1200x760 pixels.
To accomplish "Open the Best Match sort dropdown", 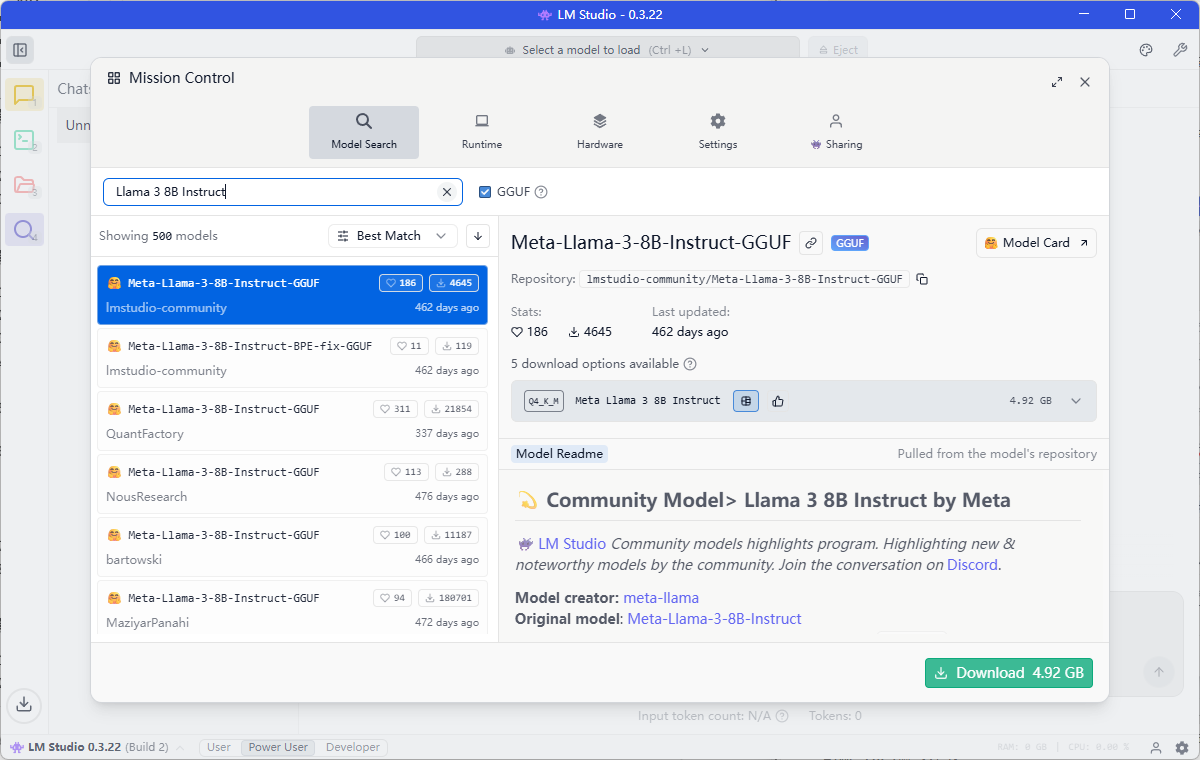I will [393, 236].
